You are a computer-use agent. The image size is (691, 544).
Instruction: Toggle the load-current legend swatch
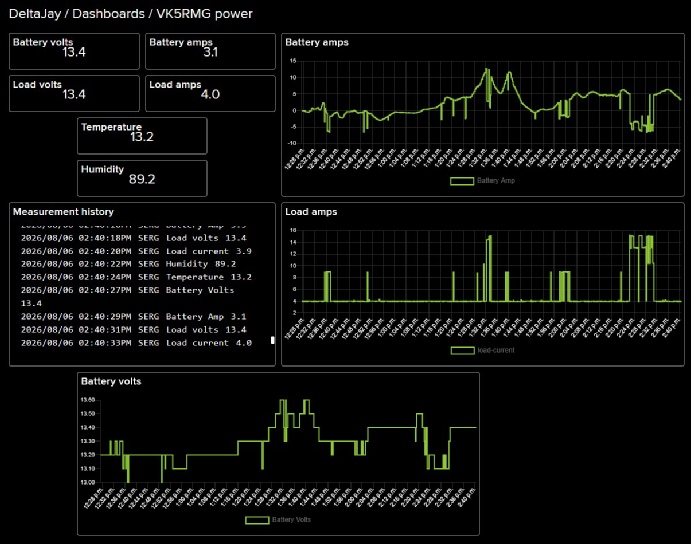(462, 350)
